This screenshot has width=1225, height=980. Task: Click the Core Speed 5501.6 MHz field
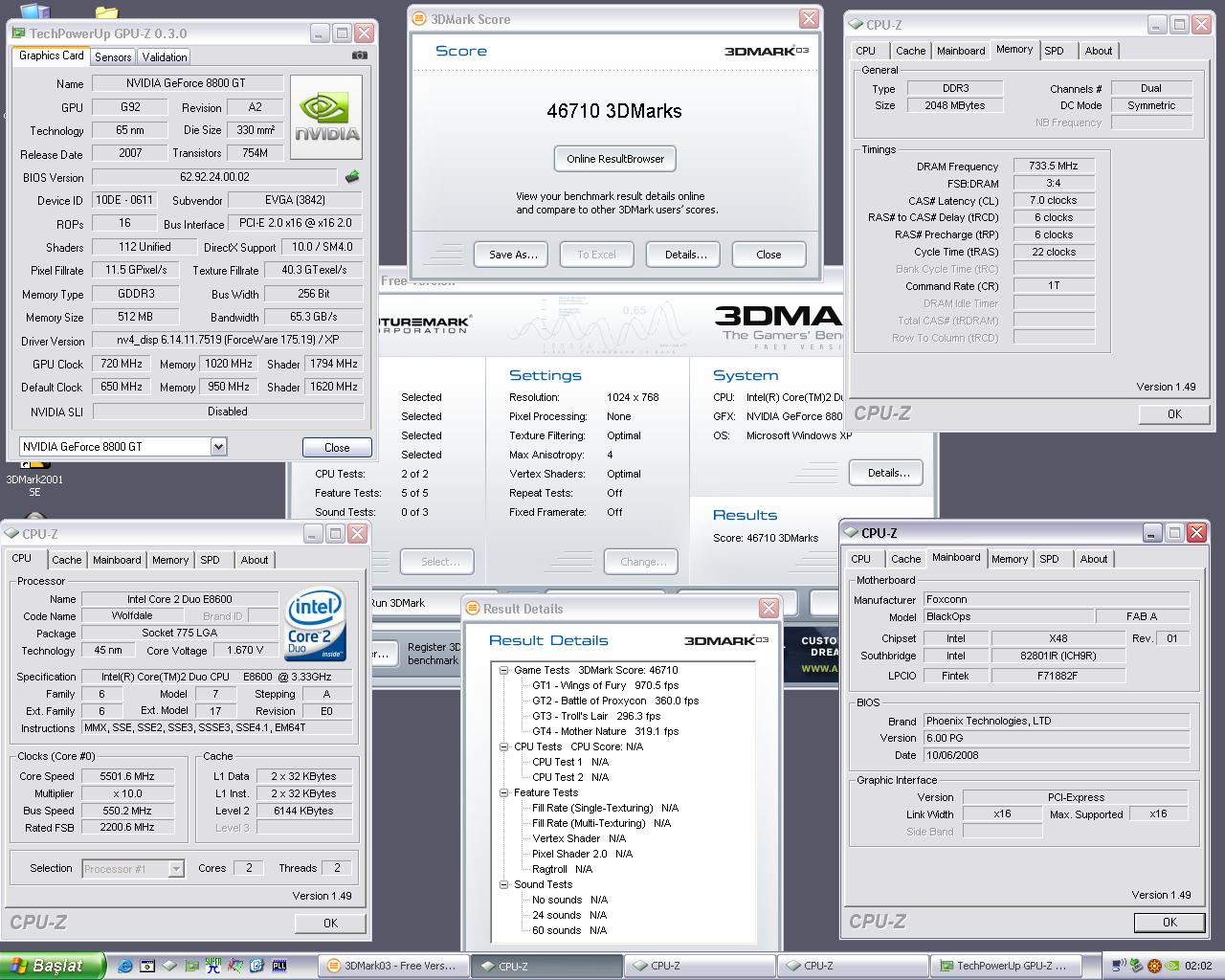[x=126, y=776]
